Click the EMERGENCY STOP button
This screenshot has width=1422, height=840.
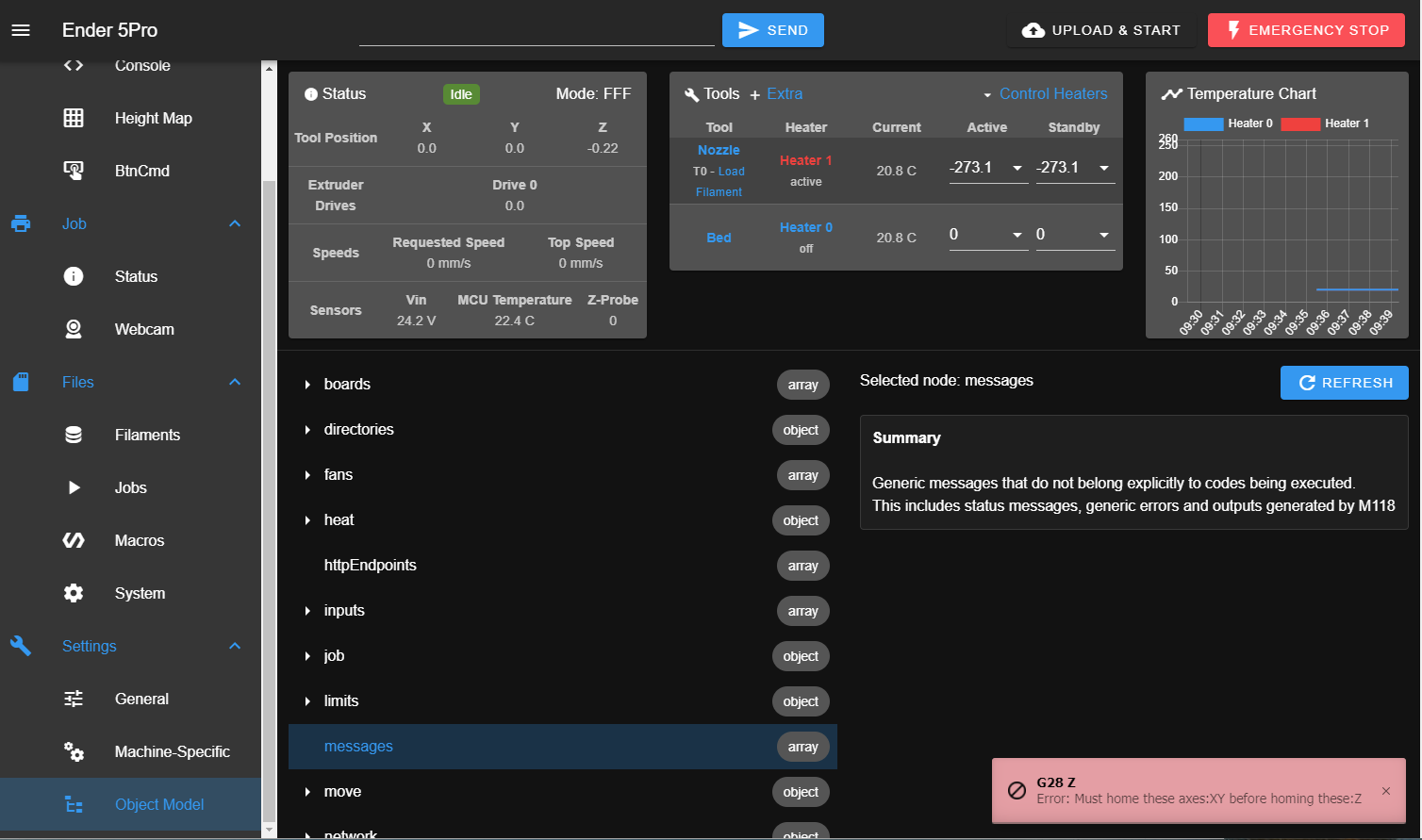point(1306,30)
